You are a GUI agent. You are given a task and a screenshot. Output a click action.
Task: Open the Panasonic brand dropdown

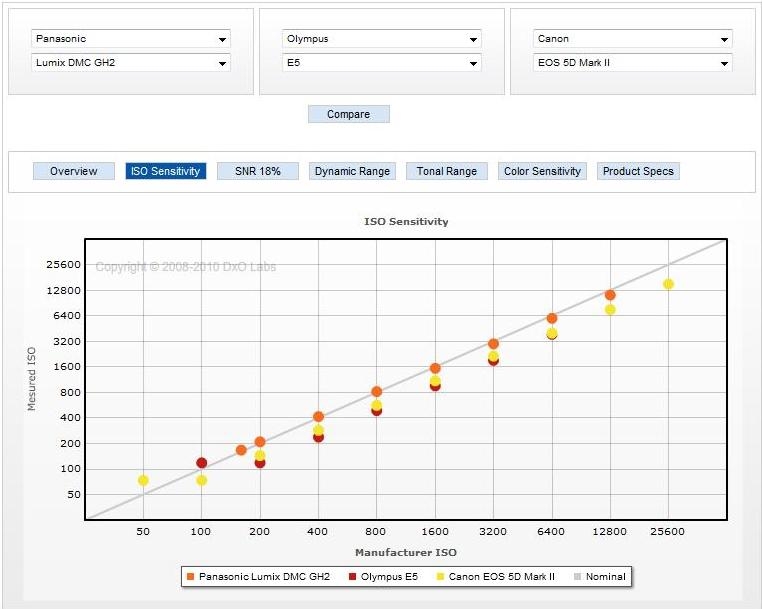[x=131, y=39]
